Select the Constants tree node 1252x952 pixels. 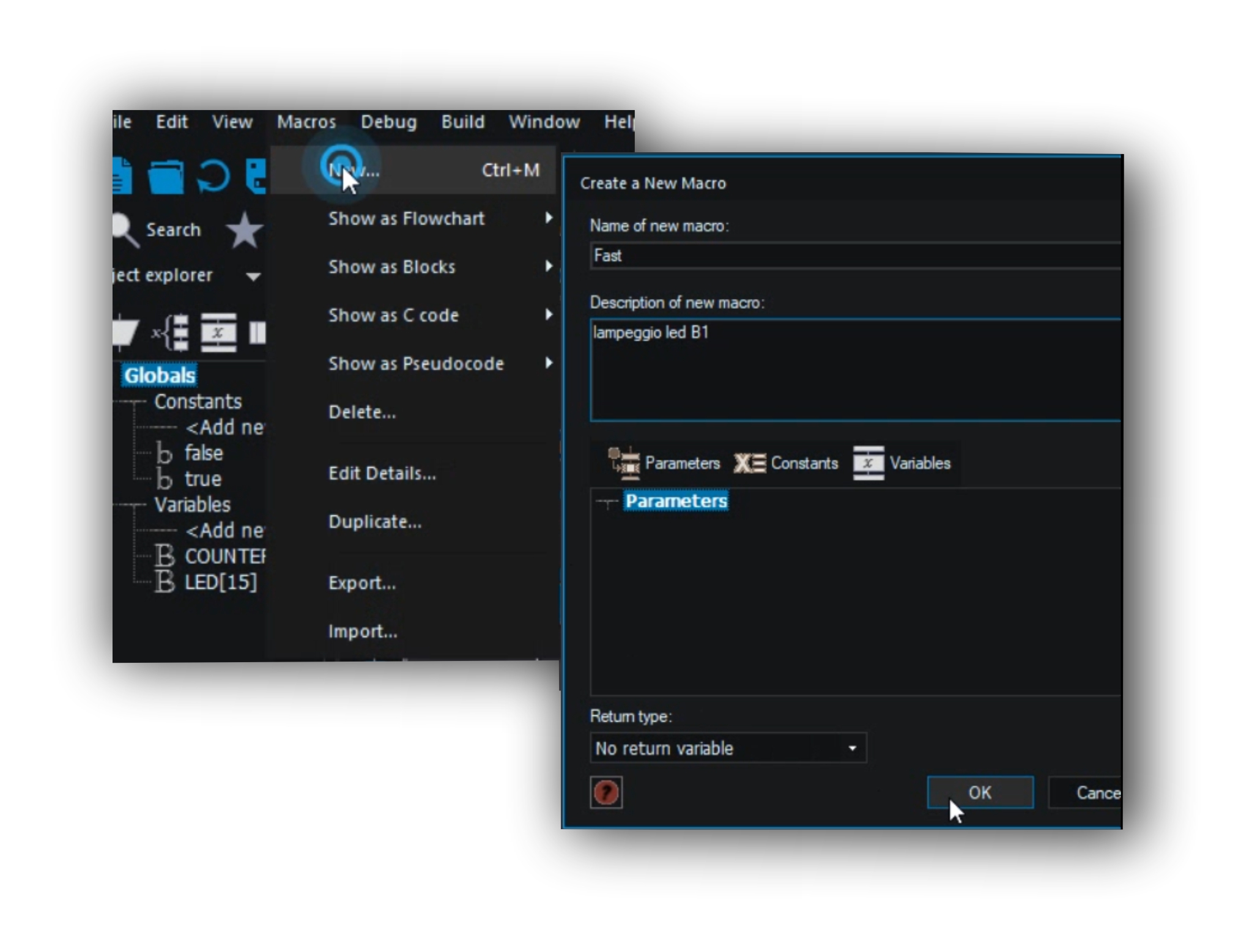(x=198, y=401)
